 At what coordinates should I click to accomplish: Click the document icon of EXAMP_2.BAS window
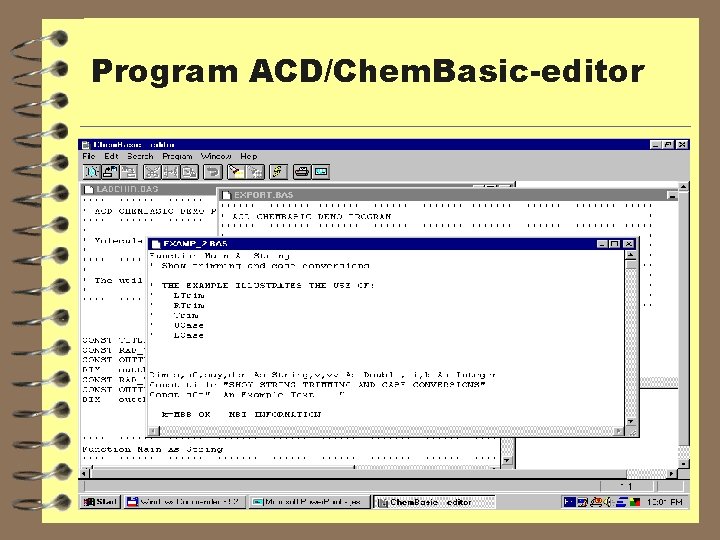(156, 244)
